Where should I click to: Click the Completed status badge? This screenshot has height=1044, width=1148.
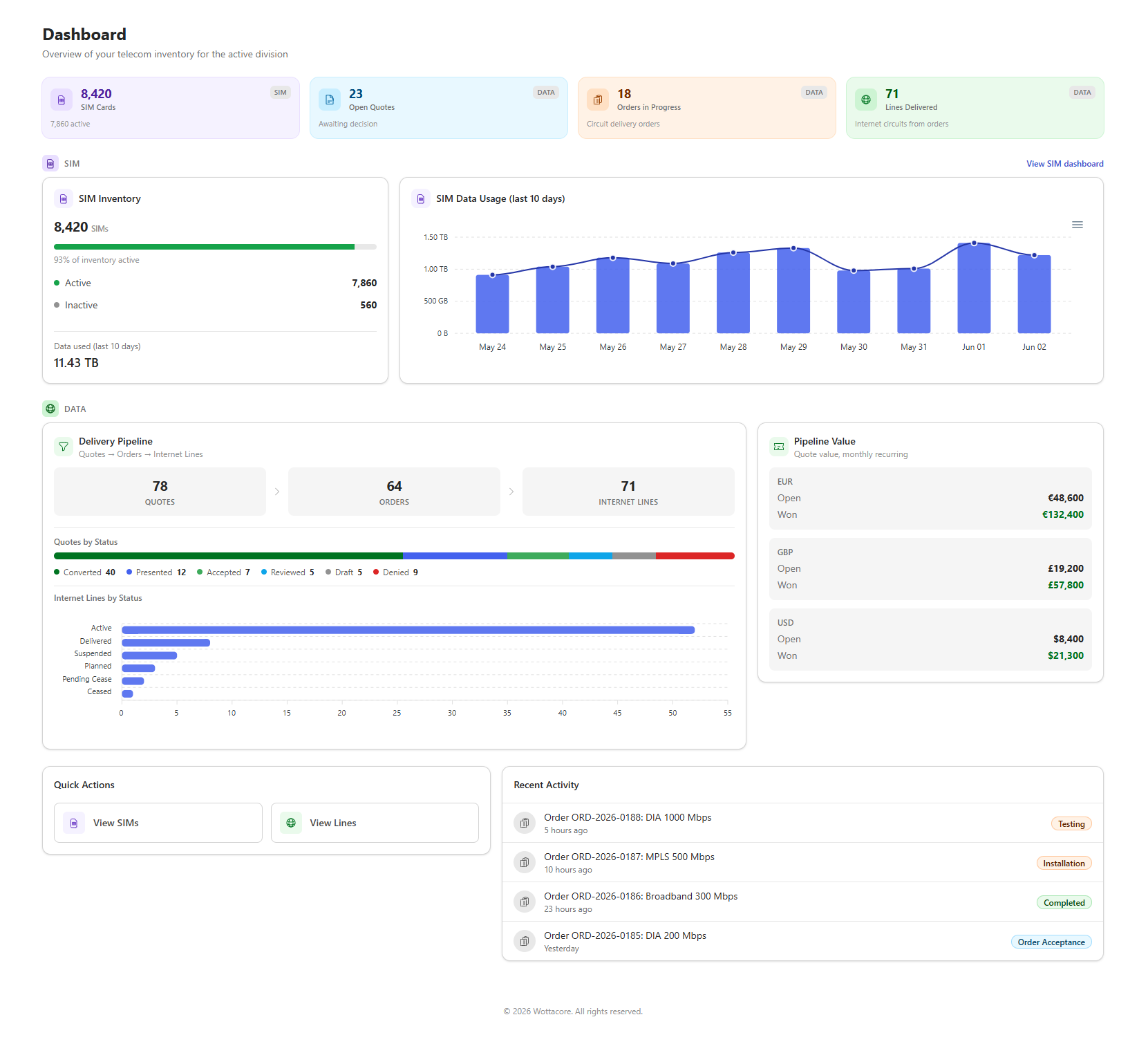[x=1064, y=902]
